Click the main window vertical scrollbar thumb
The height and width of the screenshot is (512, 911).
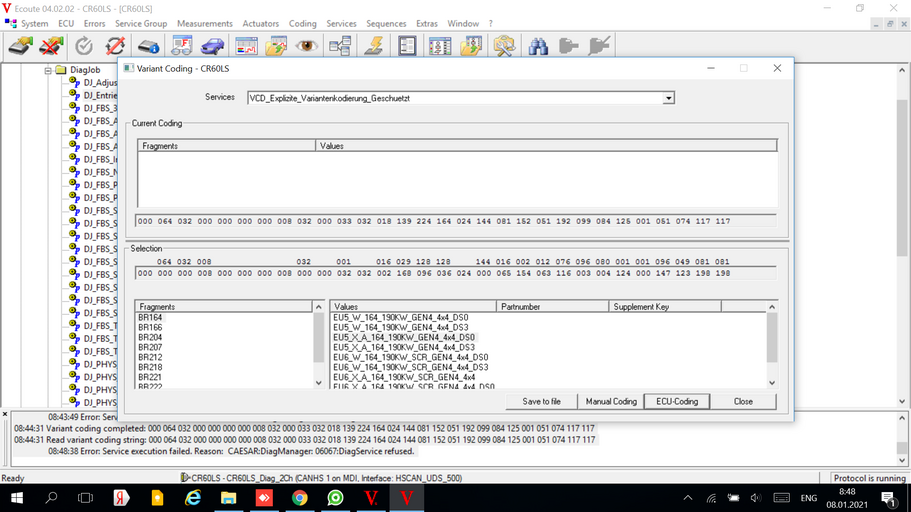click(x=902, y=177)
